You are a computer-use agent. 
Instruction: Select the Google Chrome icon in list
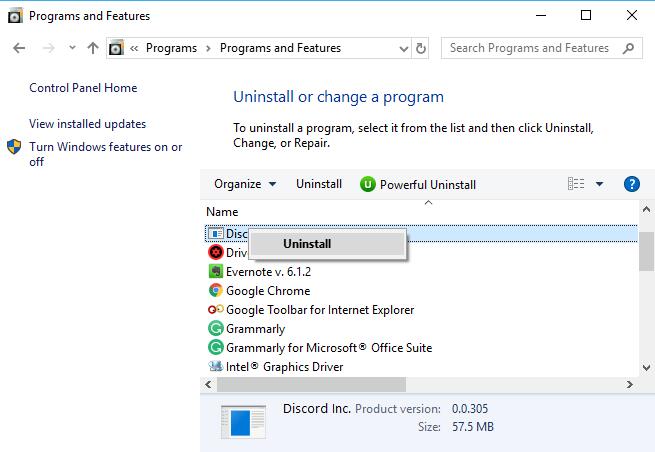[216, 290]
